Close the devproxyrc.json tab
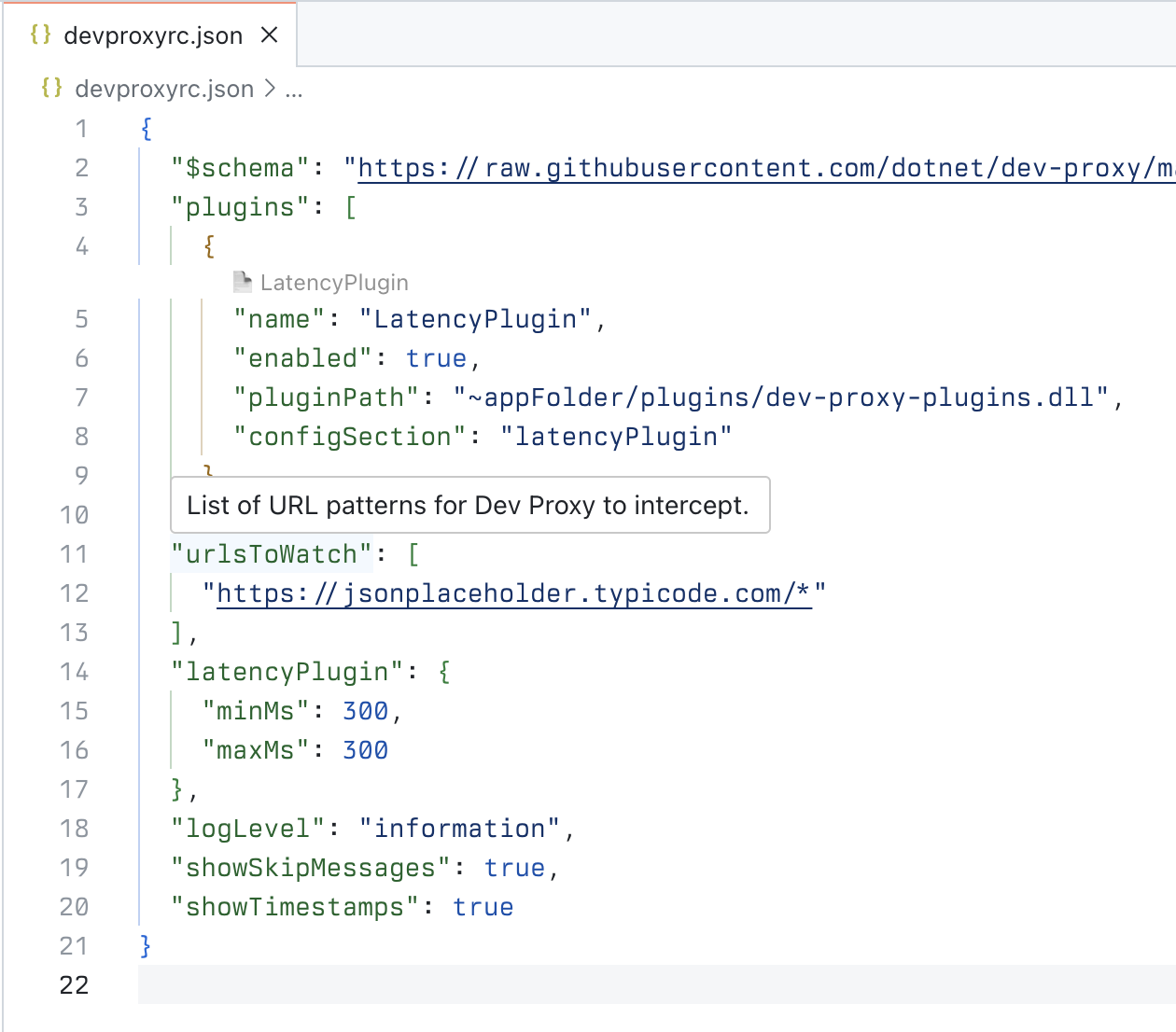 pos(269,34)
